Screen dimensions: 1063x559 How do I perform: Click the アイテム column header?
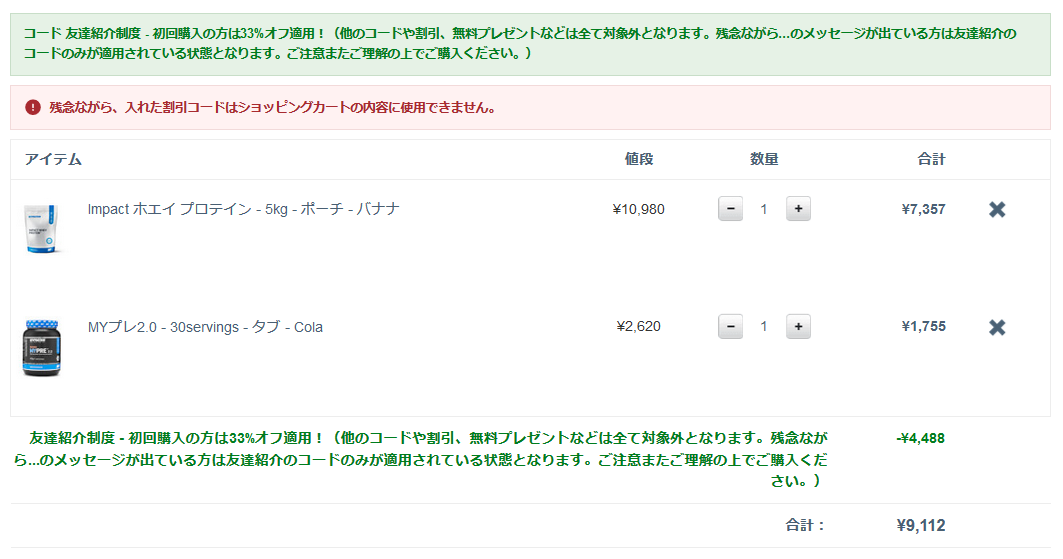[x=53, y=159]
